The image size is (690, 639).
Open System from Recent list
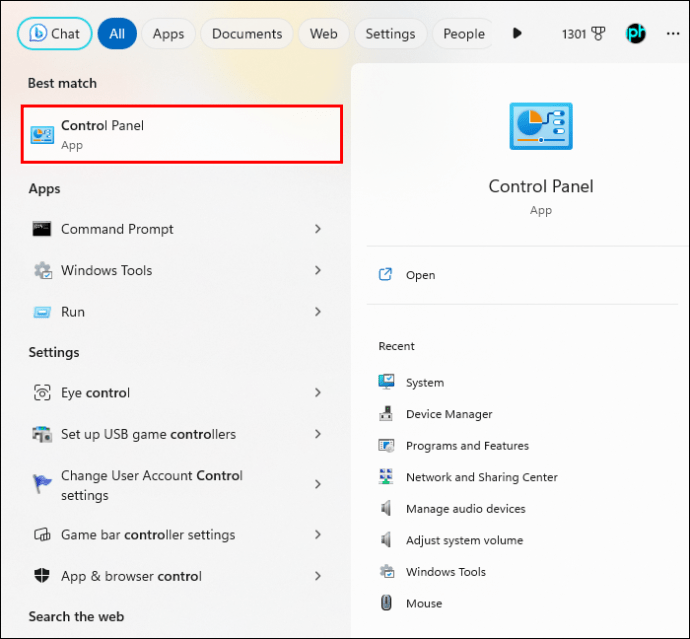(425, 382)
